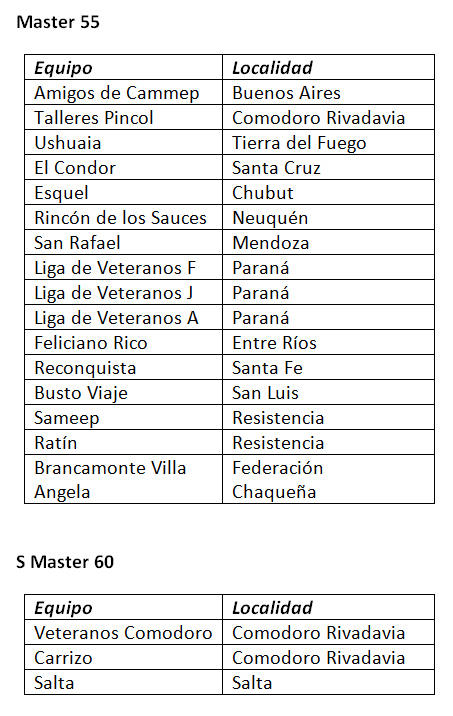Select the Entre Ríos cell
The width and height of the screenshot is (453, 716).
pyautogui.click(x=328, y=342)
